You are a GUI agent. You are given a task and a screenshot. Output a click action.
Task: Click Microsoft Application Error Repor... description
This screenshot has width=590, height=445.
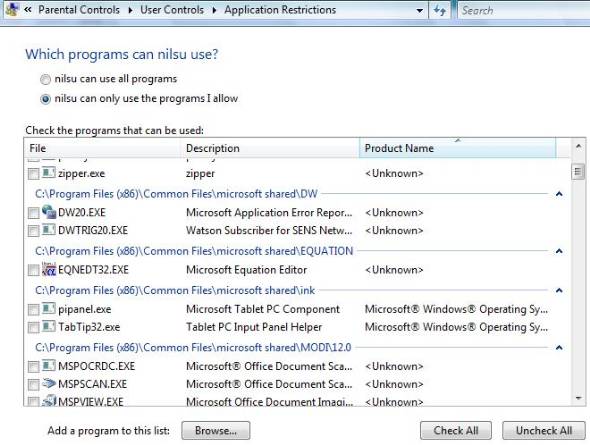pos(269,213)
